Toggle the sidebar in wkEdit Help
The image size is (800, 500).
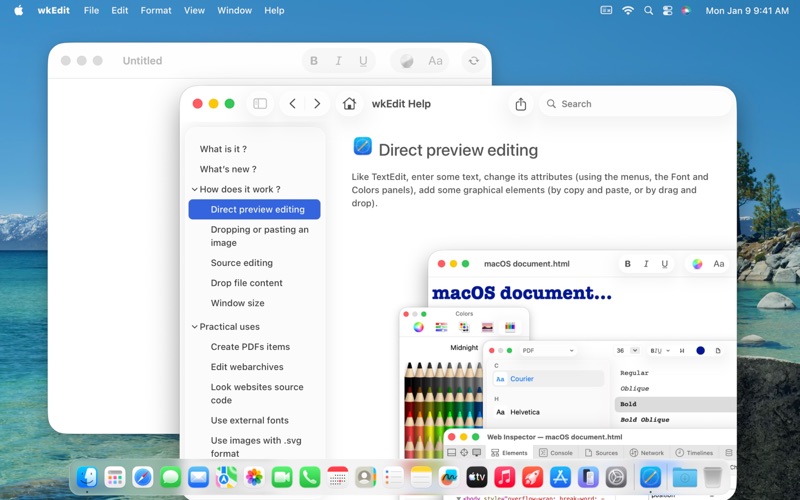pos(260,104)
